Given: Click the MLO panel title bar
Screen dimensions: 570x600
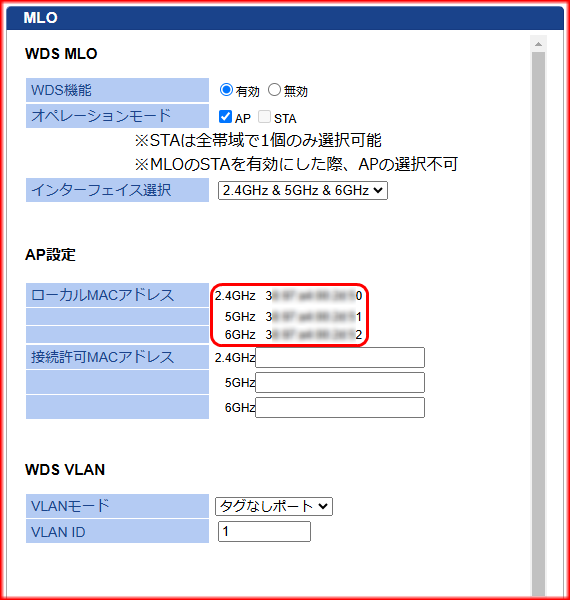Looking at the screenshot, I should [285, 18].
